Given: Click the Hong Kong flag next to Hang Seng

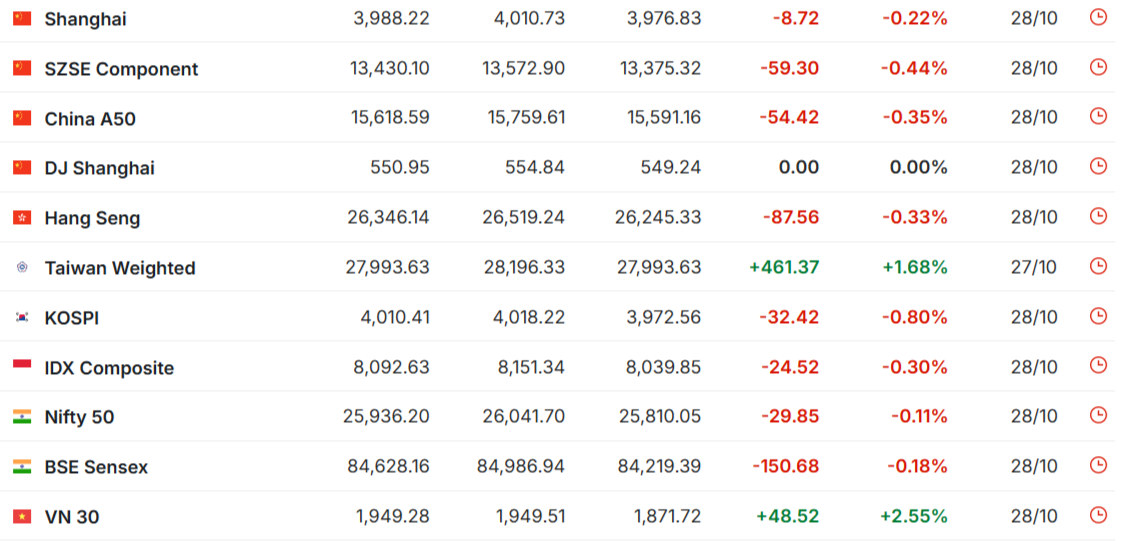Looking at the screenshot, I should [22, 217].
